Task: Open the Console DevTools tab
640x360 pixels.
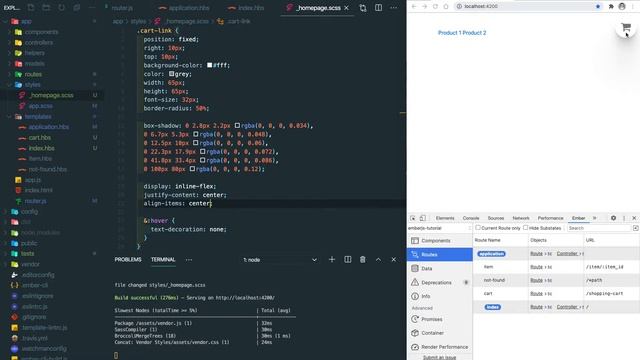Action: pyautogui.click(x=471, y=218)
